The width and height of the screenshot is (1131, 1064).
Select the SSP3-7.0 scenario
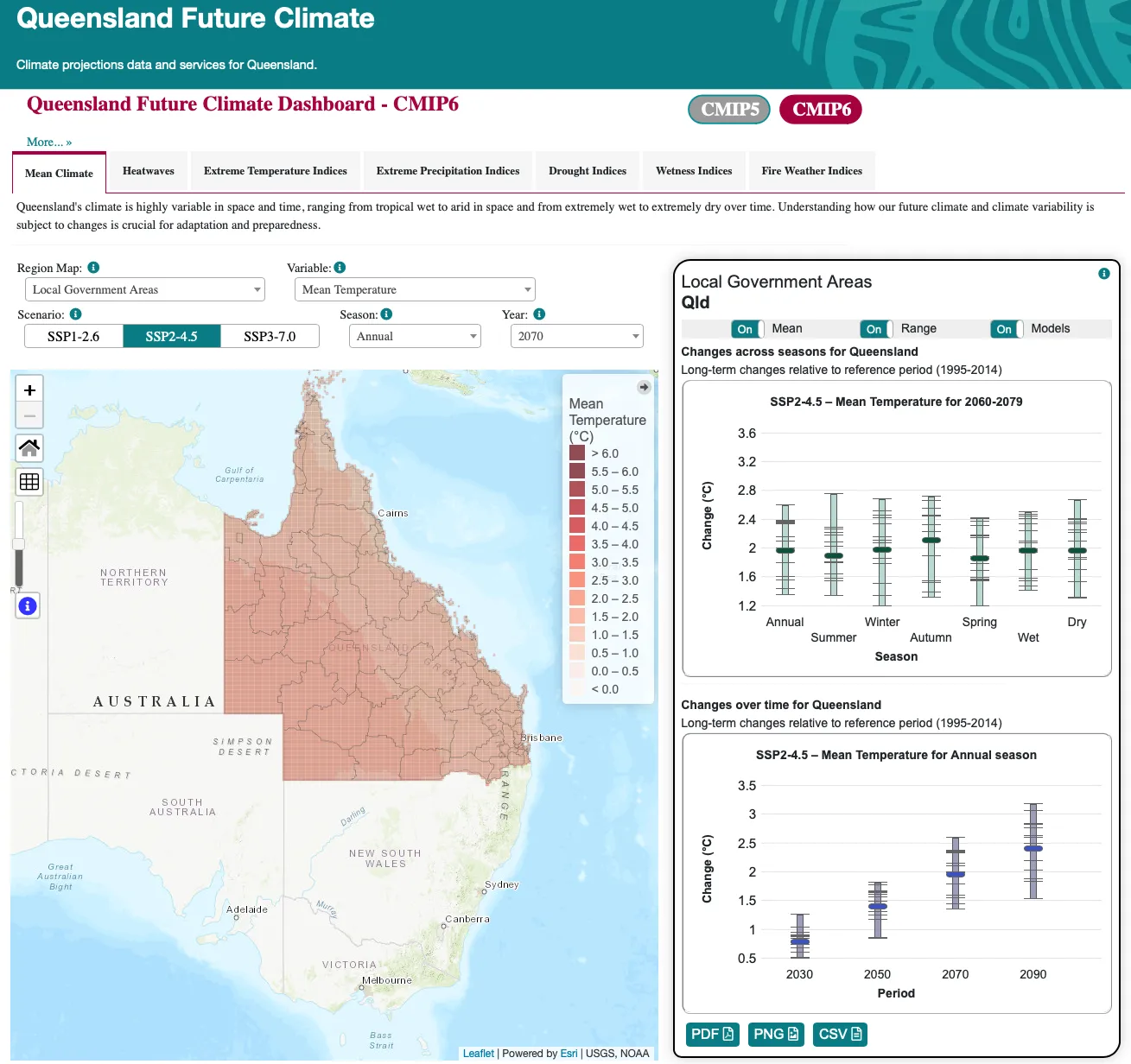tap(270, 337)
